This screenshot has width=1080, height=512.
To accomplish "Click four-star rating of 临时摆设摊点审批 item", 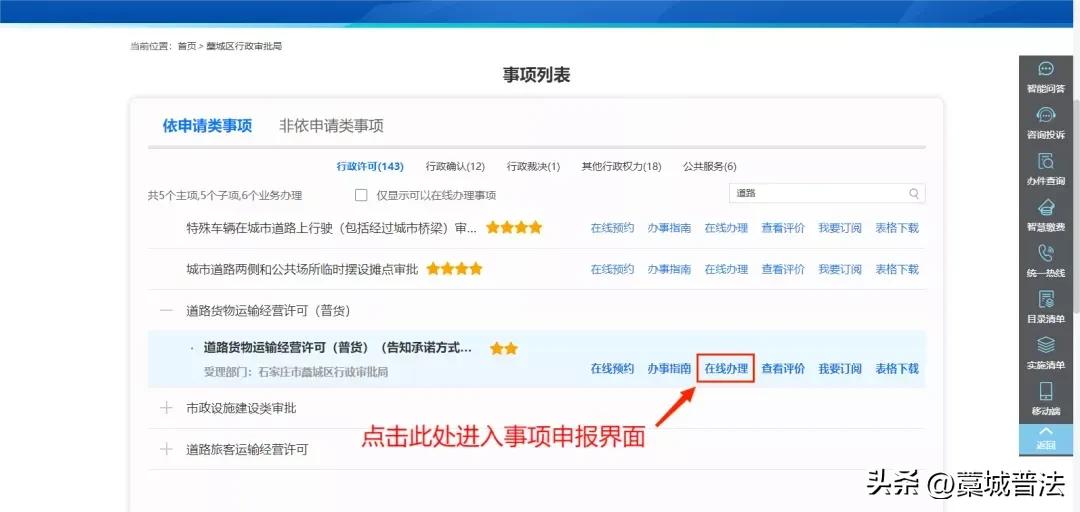I will tap(455, 269).
